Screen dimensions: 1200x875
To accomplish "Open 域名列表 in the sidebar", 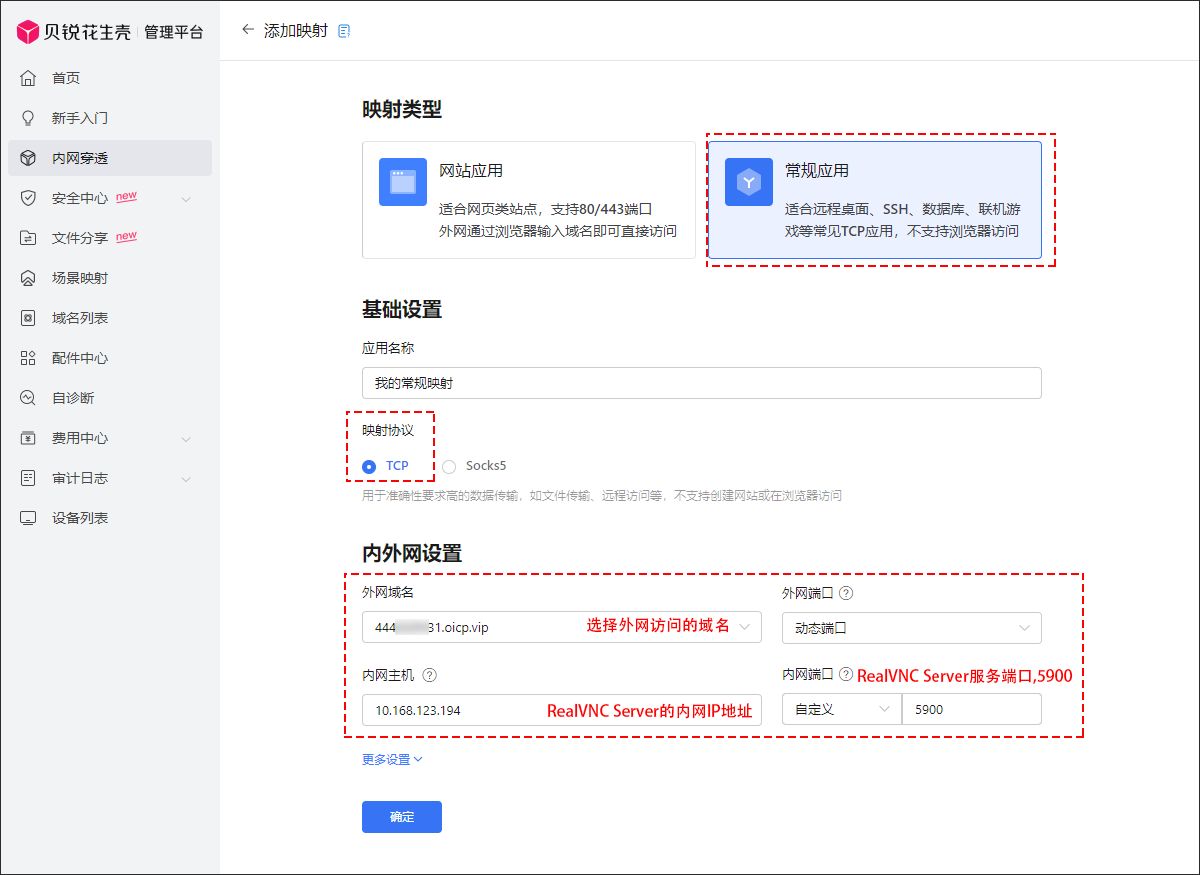I will point(110,318).
